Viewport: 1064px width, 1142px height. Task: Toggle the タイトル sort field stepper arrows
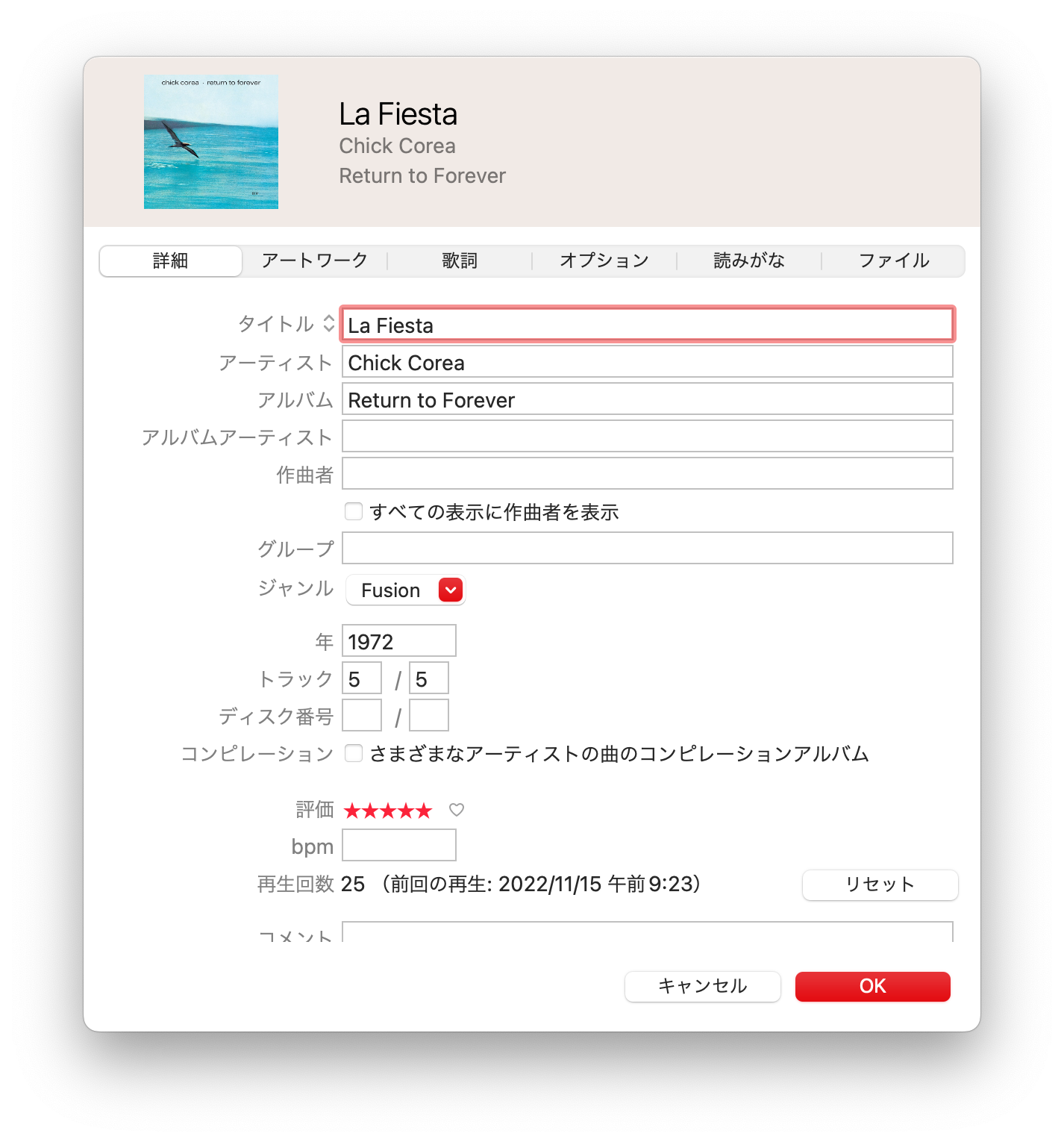click(x=329, y=324)
